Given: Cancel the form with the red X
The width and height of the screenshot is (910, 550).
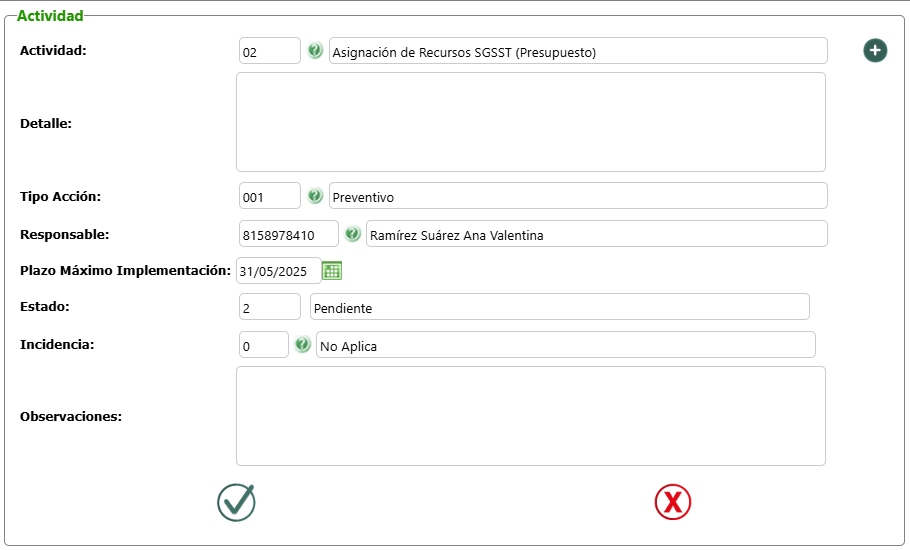Looking at the screenshot, I should [673, 502].
